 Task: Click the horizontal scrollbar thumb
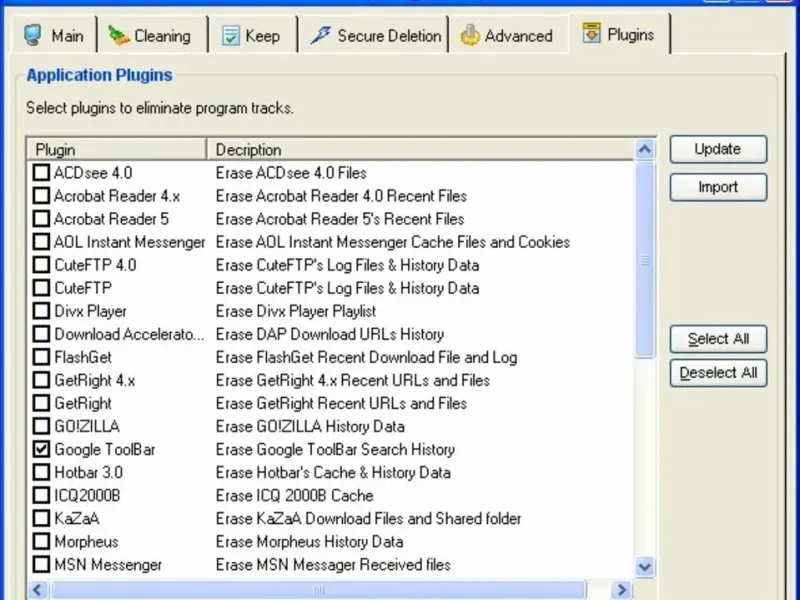[x=318, y=590]
